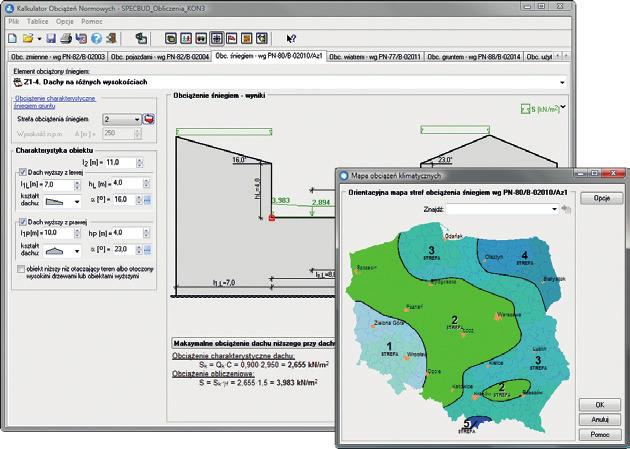The width and height of the screenshot is (630, 449).
Task: Open left roof shape 'kształt dachu' dropdown
Action: coord(77,202)
